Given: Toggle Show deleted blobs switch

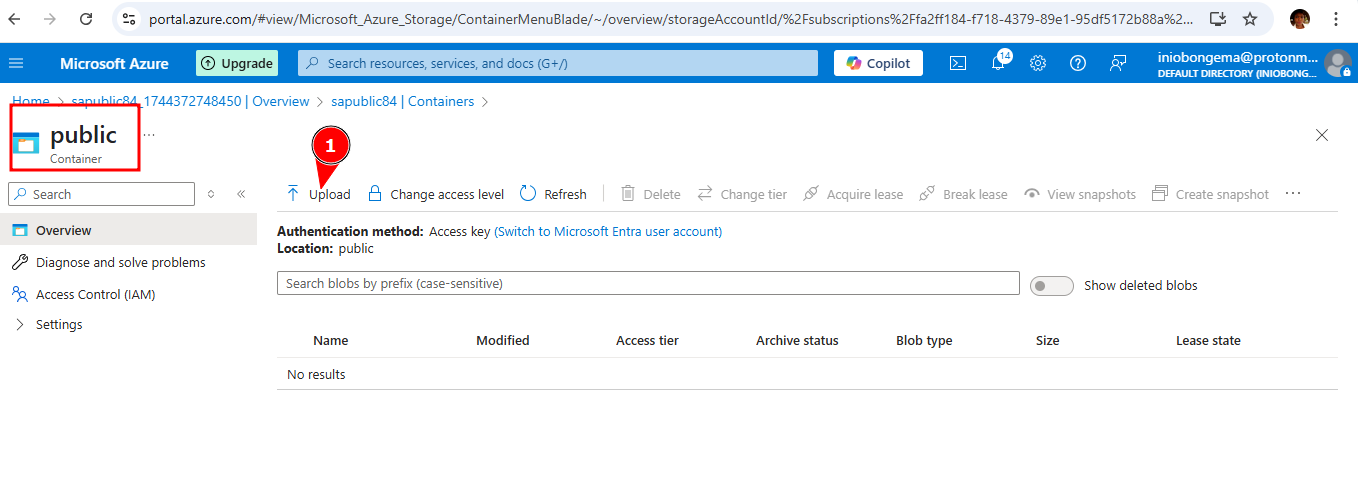Looking at the screenshot, I should click(x=1051, y=286).
